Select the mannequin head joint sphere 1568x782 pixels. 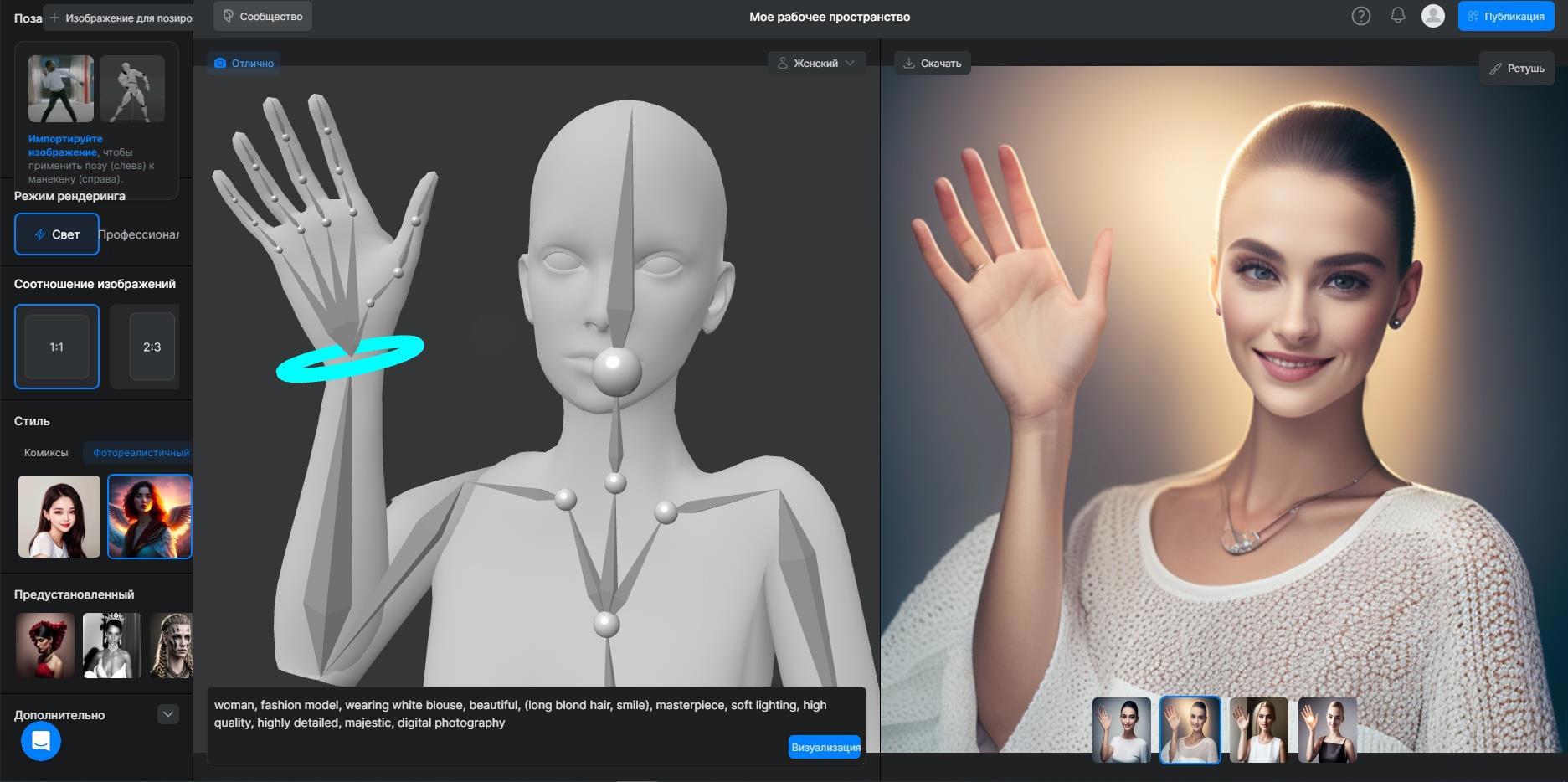(x=616, y=371)
